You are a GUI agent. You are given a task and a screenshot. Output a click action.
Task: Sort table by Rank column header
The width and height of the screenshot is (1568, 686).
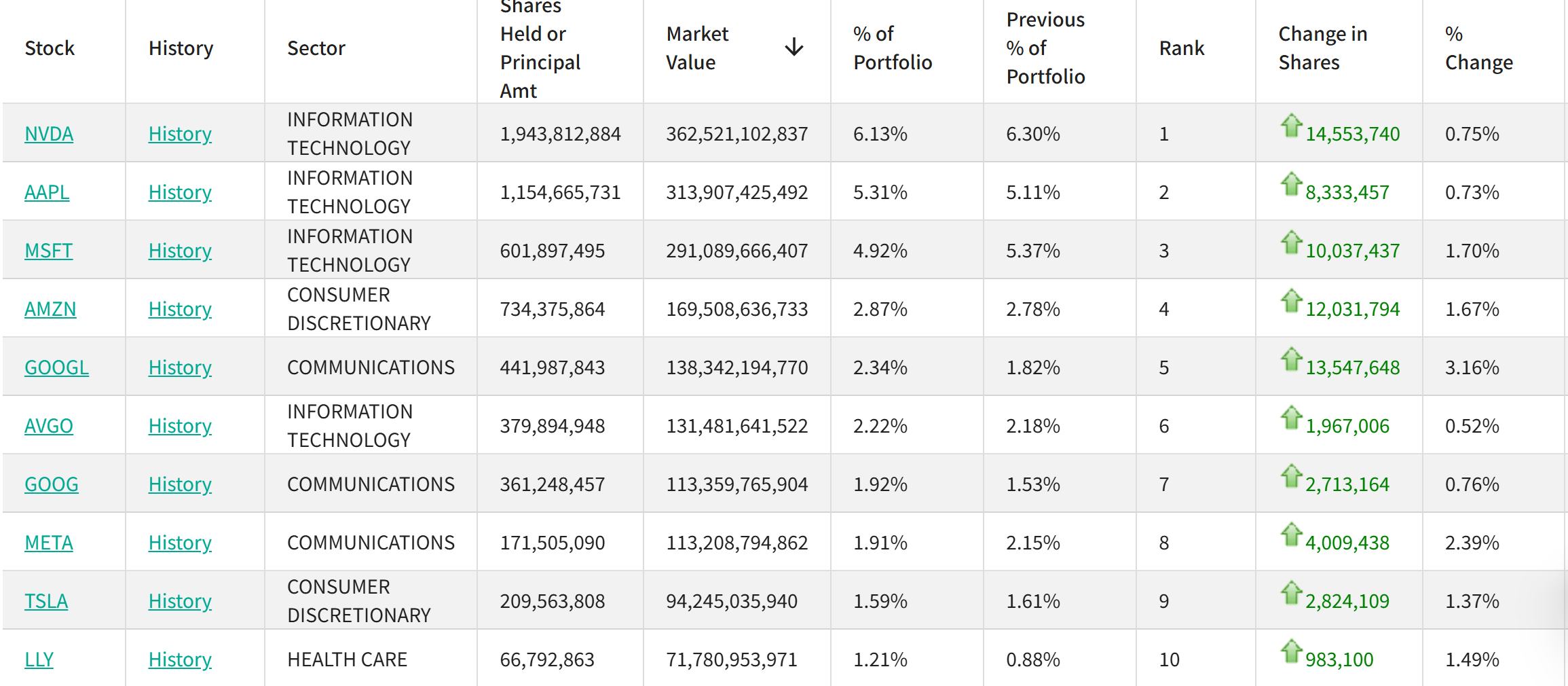[1181, 48]
